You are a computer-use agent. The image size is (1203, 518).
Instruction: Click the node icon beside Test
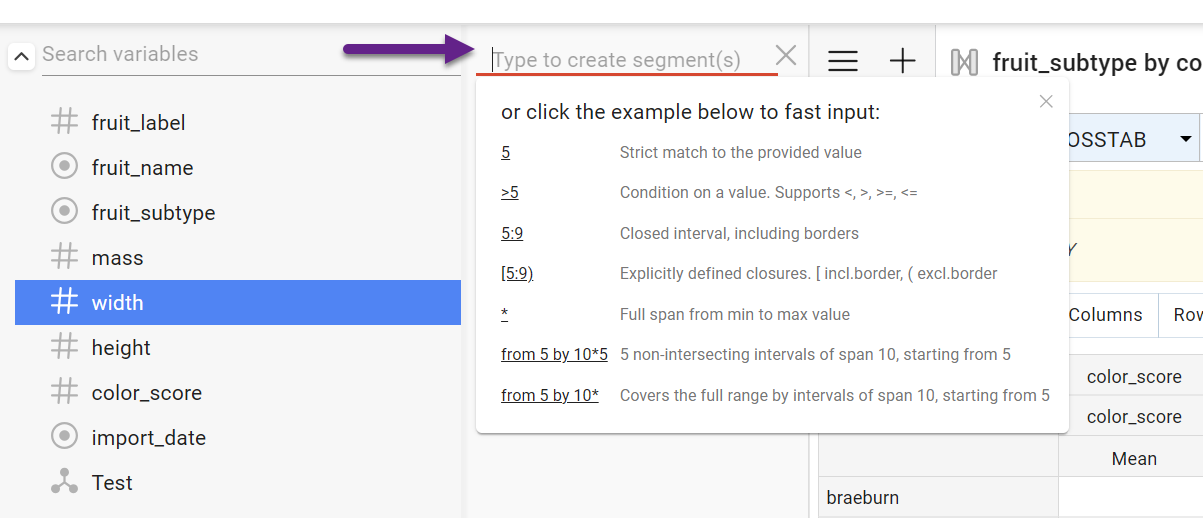coord(64,482)
